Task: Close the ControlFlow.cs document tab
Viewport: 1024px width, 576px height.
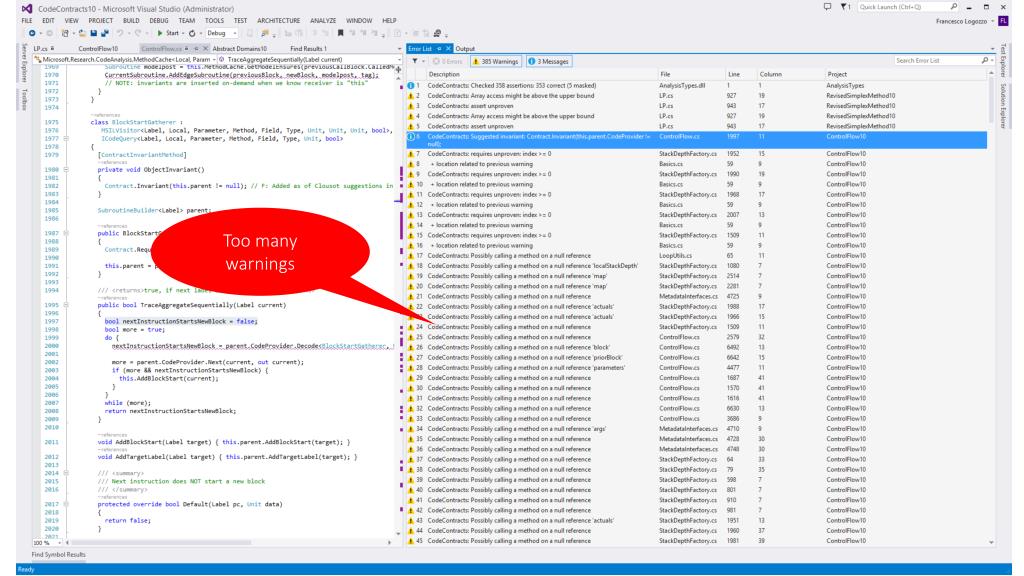Action: (204, 48)
